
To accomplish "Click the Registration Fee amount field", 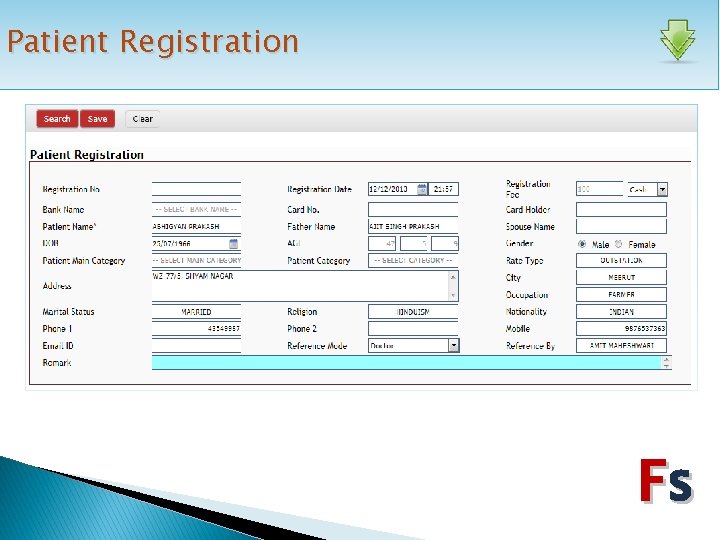I will [599, 189].
